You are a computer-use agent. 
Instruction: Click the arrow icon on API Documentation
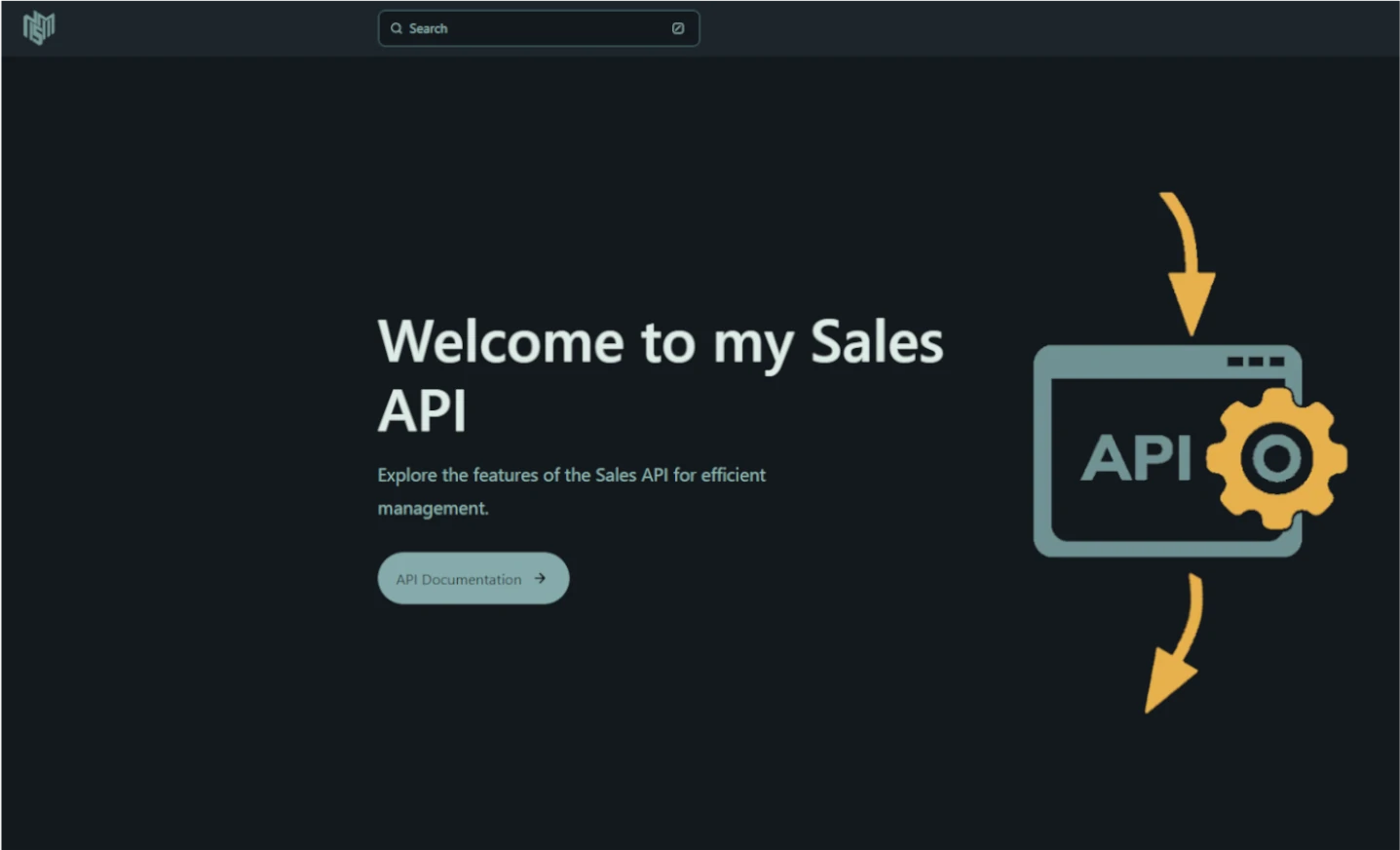(x=540, y=578)
